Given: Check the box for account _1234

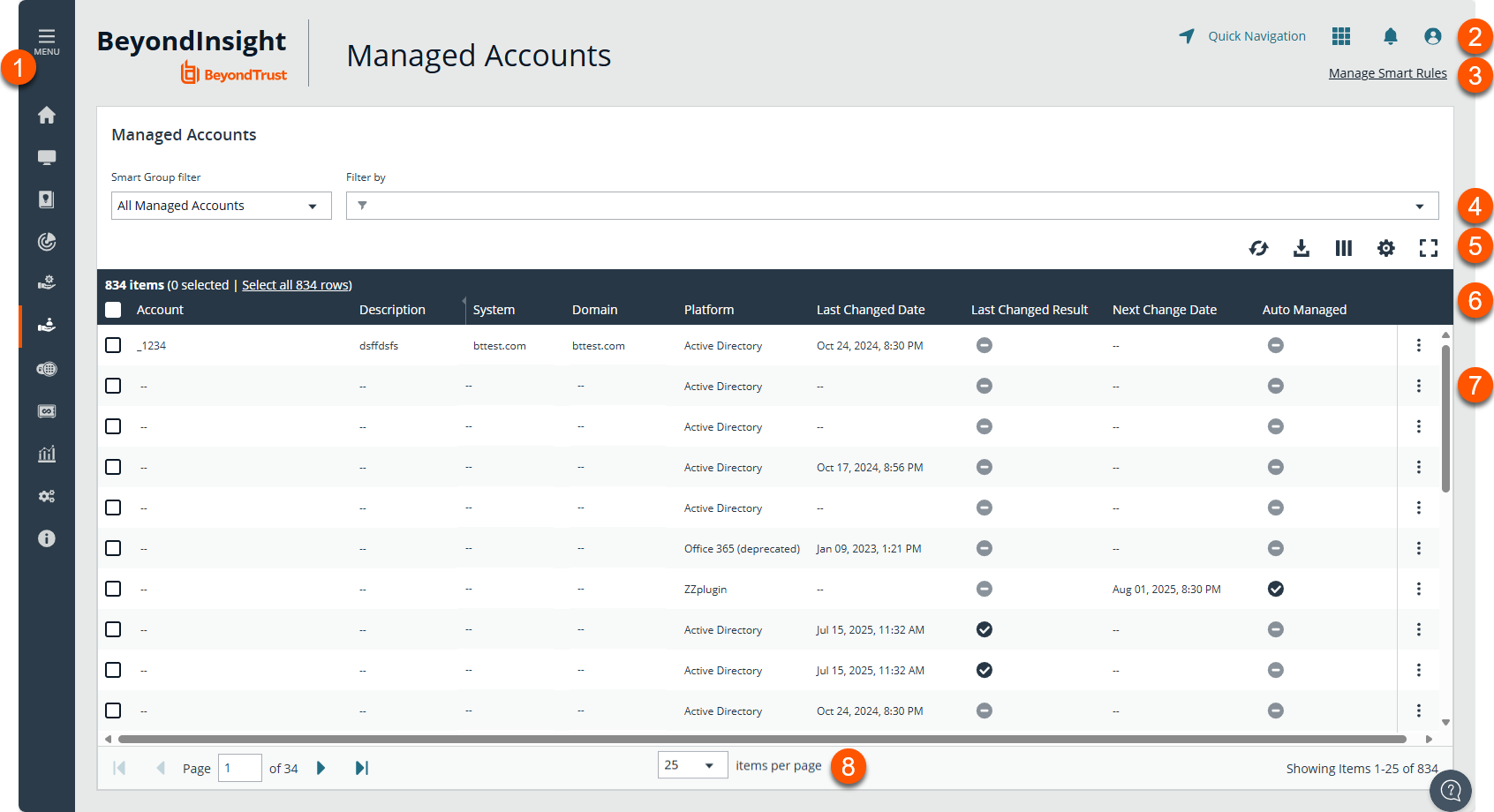Looking at the screenshot, I should 113,345.
